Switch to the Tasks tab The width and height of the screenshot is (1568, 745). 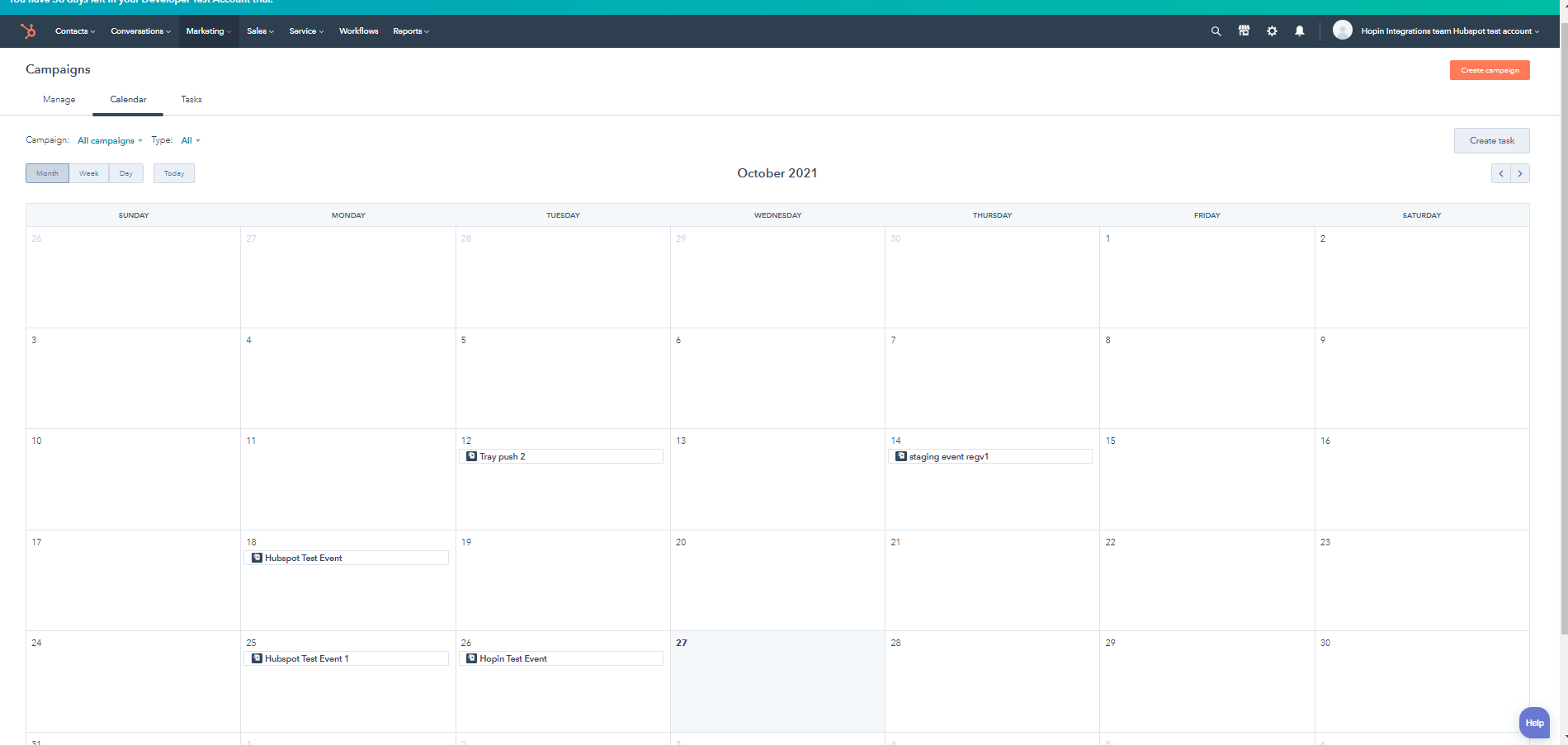[191, 99]
